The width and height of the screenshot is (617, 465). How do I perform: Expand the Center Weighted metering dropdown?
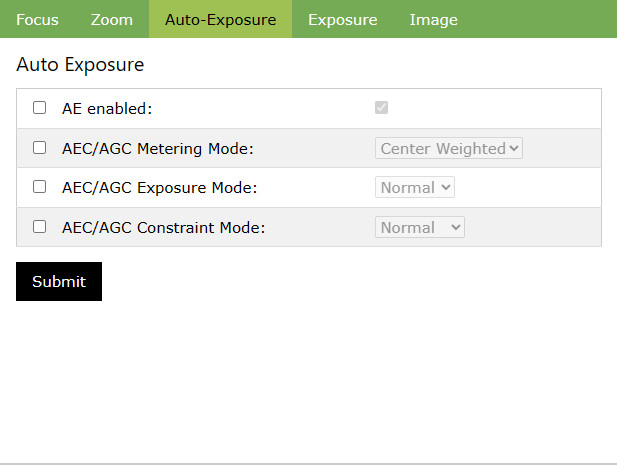pos(449,148)
